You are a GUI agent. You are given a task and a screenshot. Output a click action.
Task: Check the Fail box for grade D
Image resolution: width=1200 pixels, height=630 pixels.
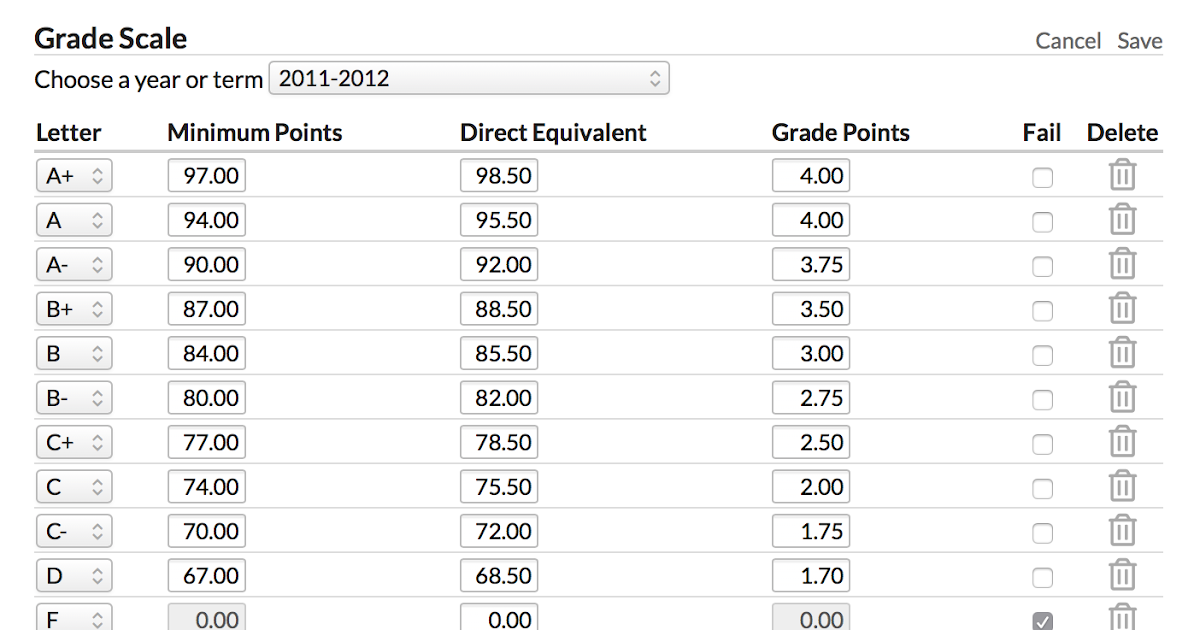tap(1042, 578)
